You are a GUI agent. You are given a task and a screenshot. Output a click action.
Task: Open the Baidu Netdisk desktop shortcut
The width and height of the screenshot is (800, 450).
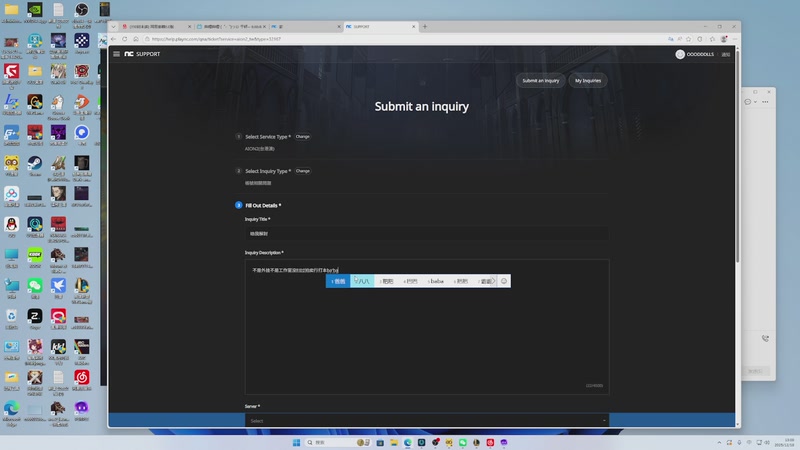click(11, 196)
